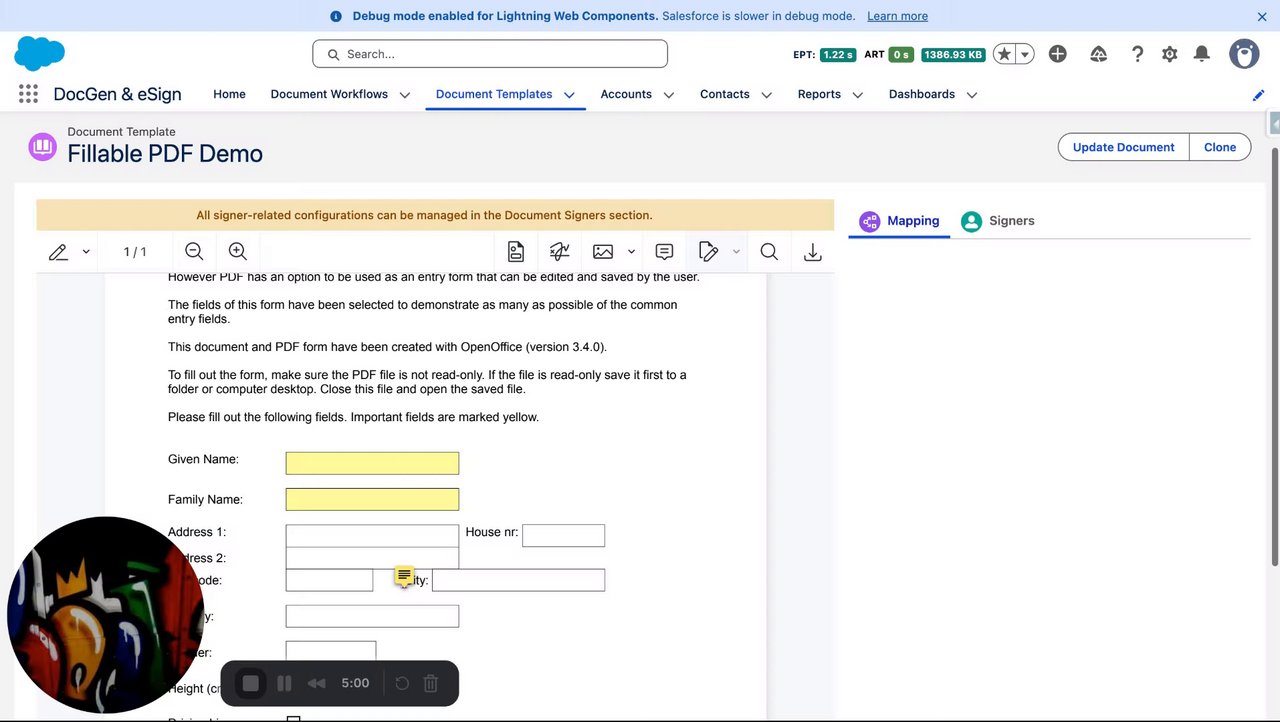
Task: Expand Contacts nav dropdown
Action: coord(767,95)
